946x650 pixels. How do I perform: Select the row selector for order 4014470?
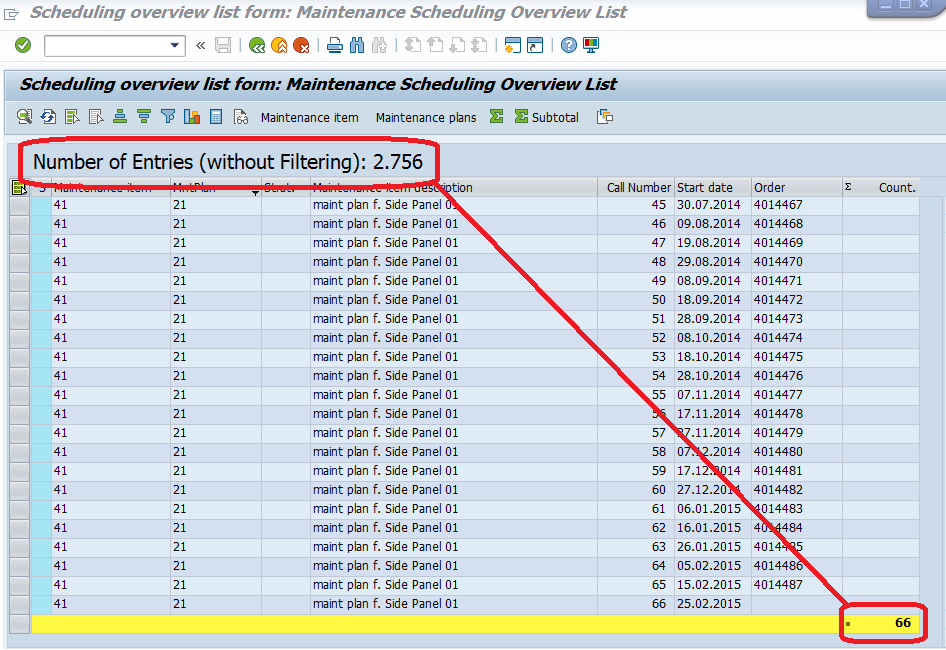coord(19,262)
